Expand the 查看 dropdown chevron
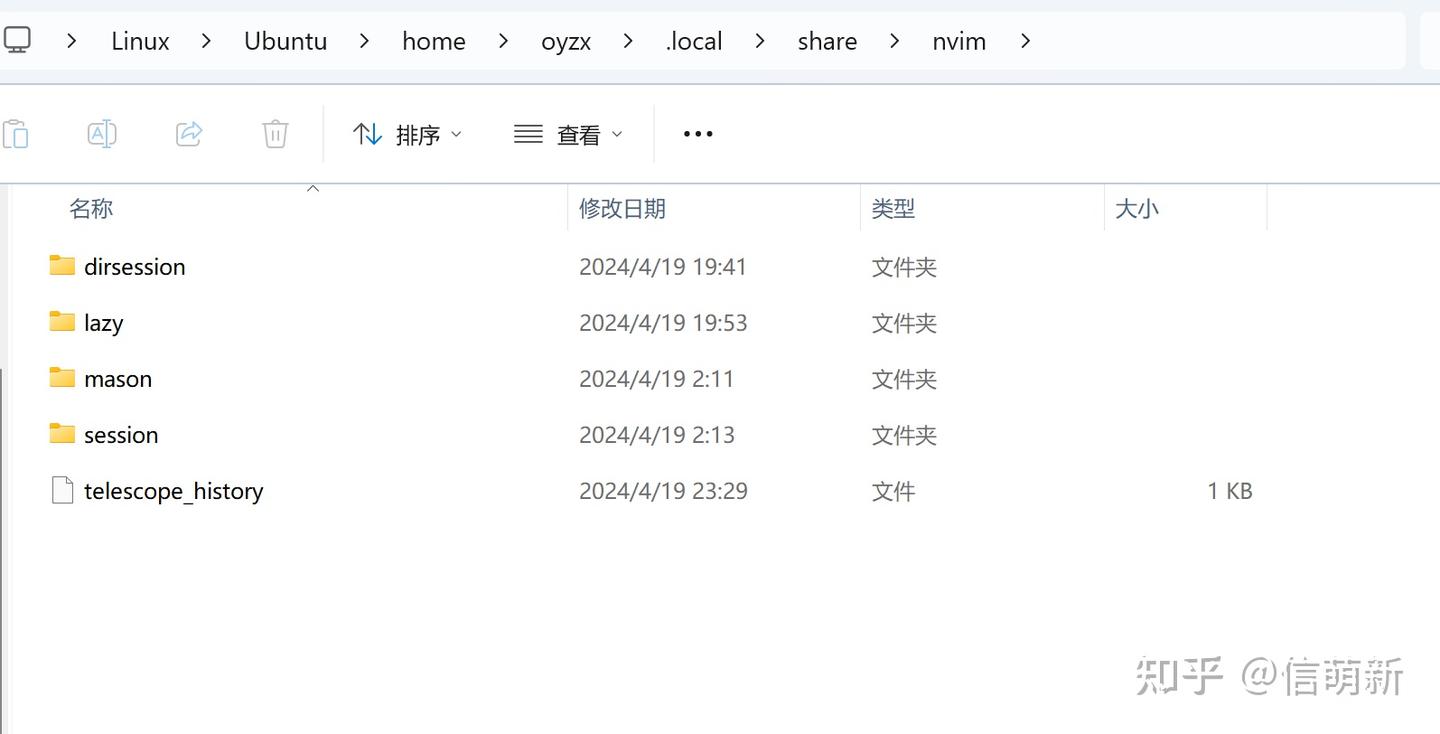This screenshot has width=1440, height=734. 617,134
